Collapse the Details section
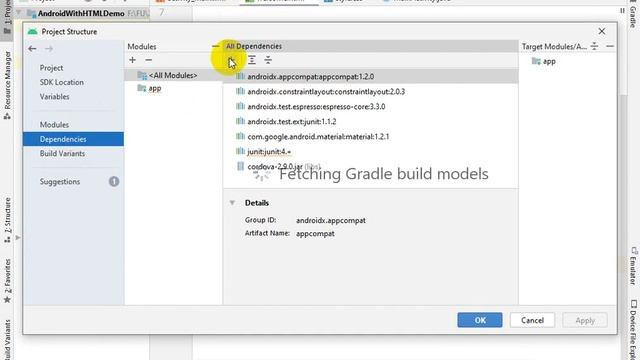 (x=232, y=202)
